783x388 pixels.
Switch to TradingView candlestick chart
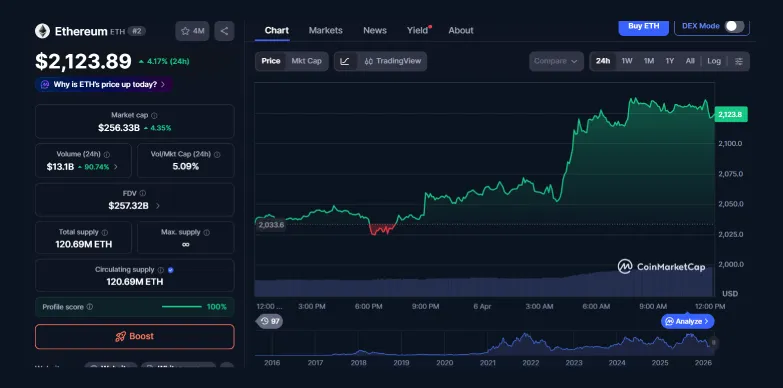pos(392,61)
